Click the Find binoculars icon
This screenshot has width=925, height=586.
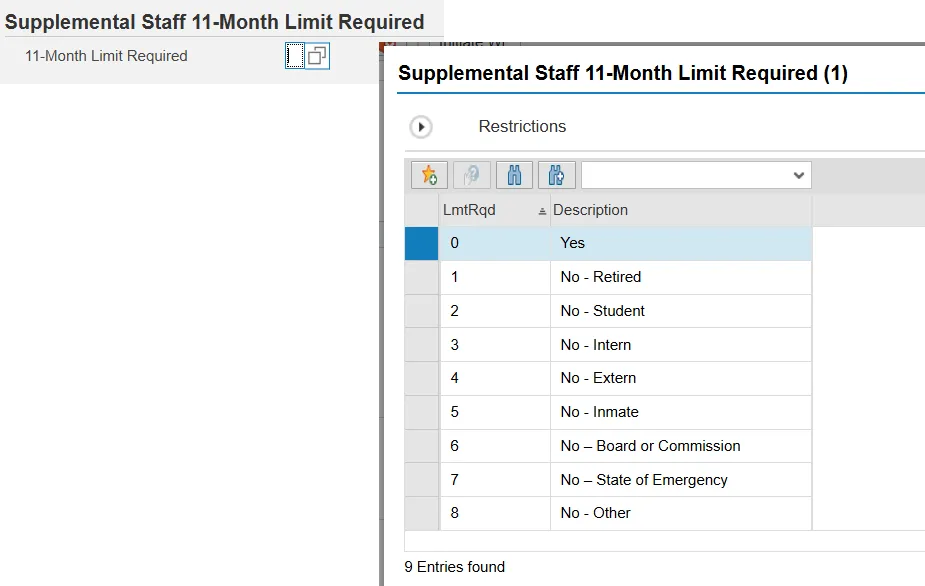pos(514,175)
